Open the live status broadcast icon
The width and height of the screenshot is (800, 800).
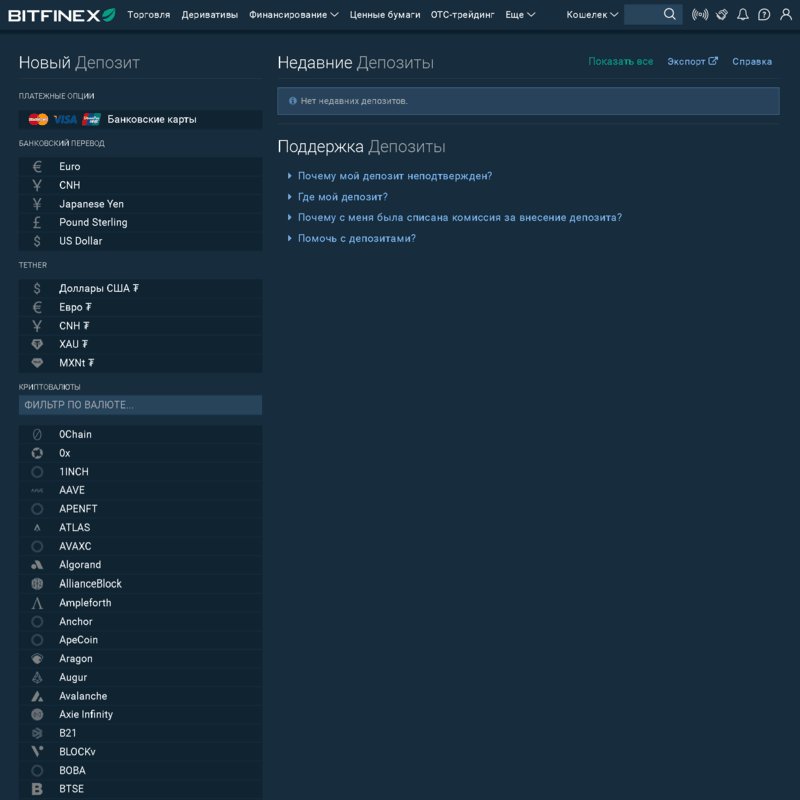(700, 15)
